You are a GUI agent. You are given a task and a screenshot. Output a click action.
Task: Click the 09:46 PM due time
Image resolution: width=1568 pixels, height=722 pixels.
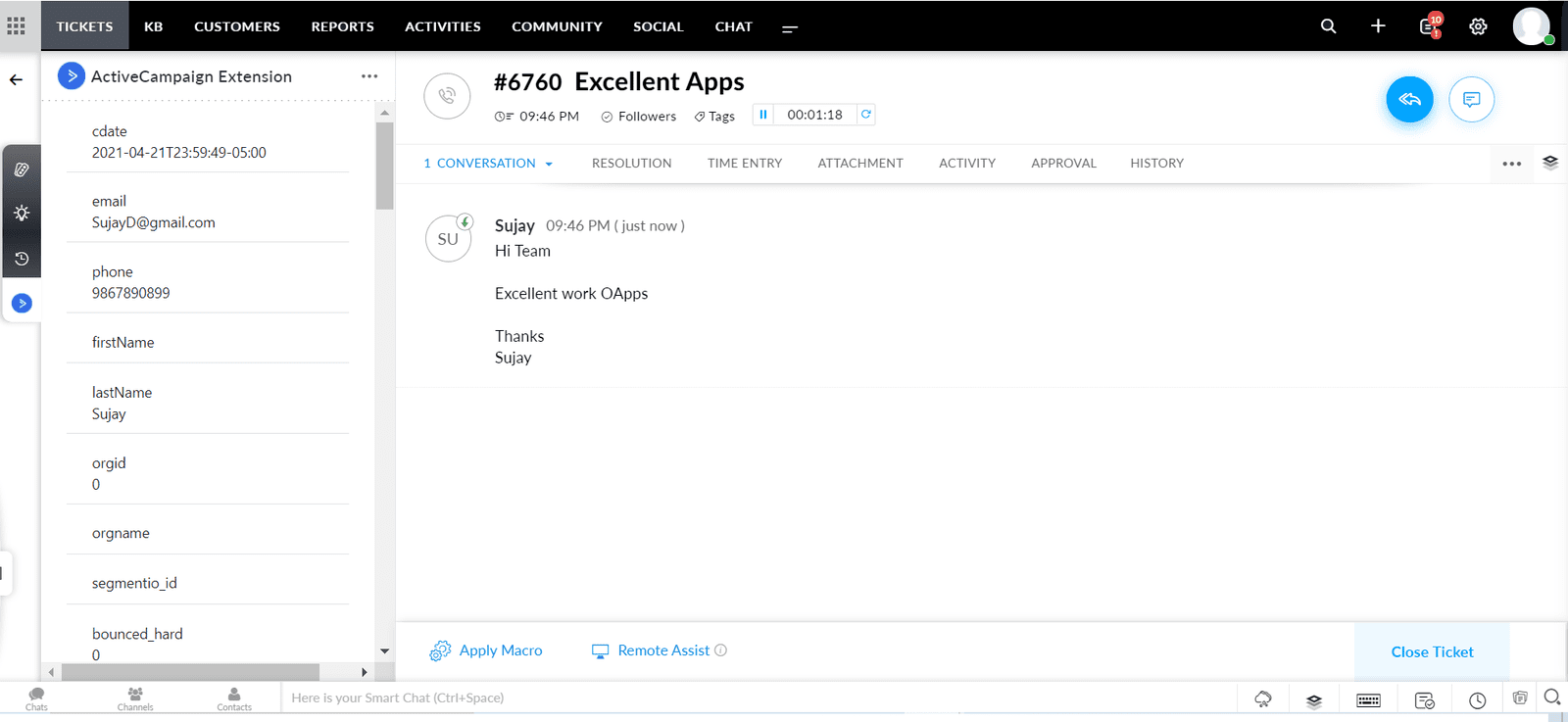(537, 117)
